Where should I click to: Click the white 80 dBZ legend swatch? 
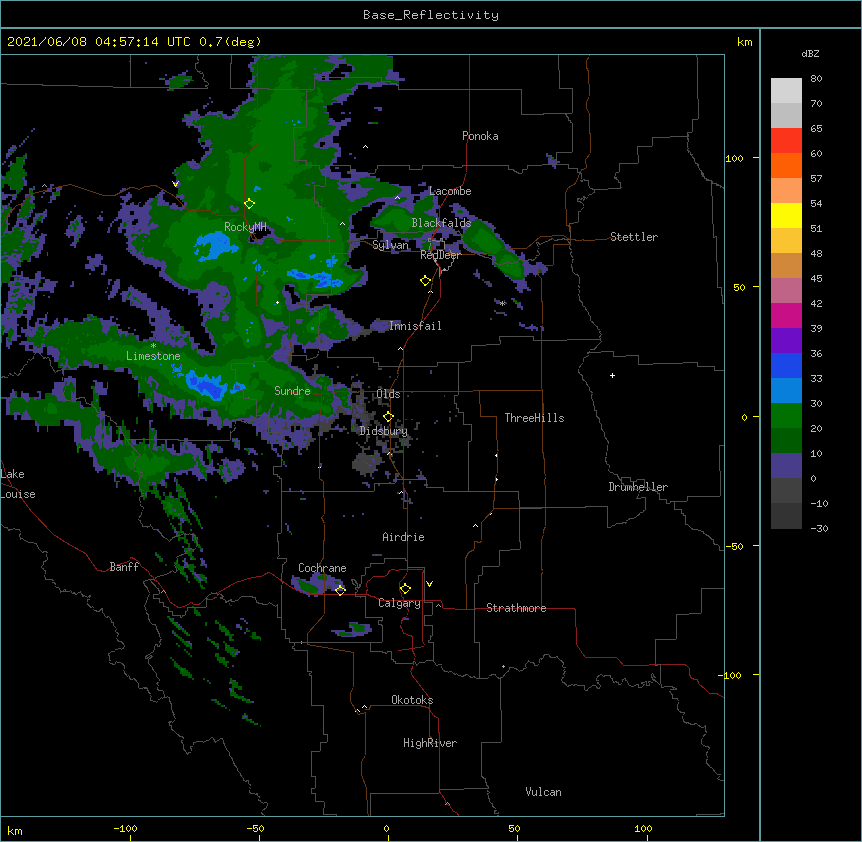point(786,91)
